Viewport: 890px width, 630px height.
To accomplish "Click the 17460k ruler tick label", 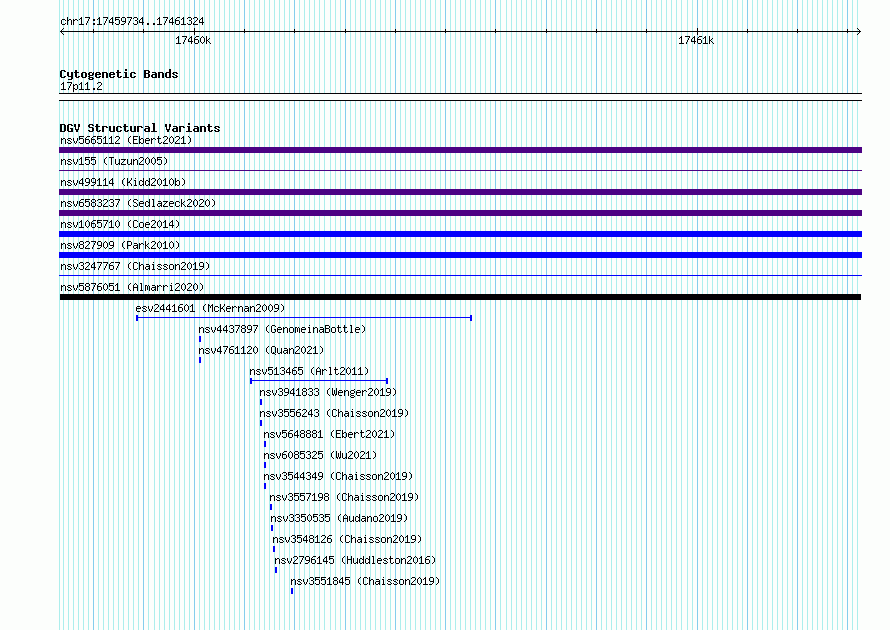I will (193, 40).
